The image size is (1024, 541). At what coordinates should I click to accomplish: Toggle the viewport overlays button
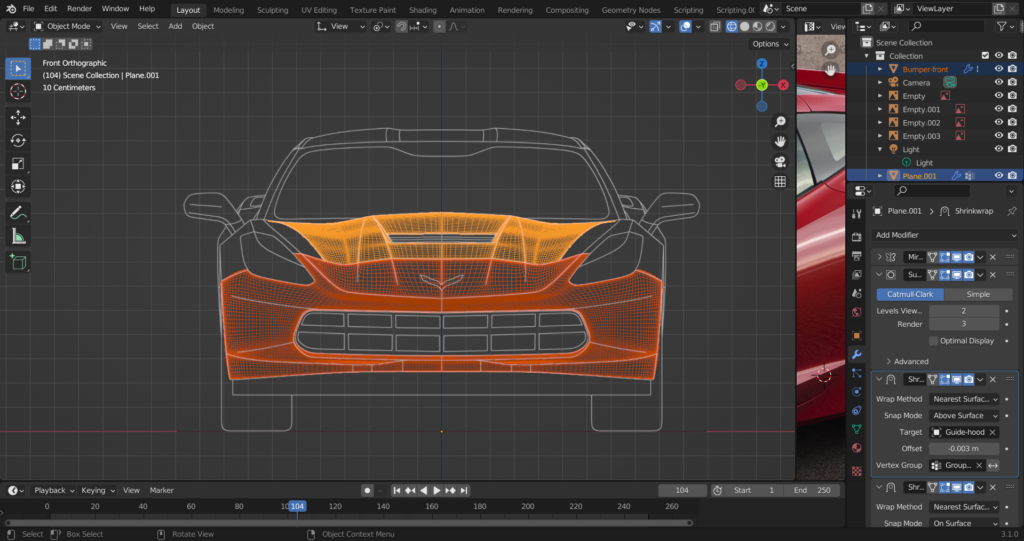[685, 27]
